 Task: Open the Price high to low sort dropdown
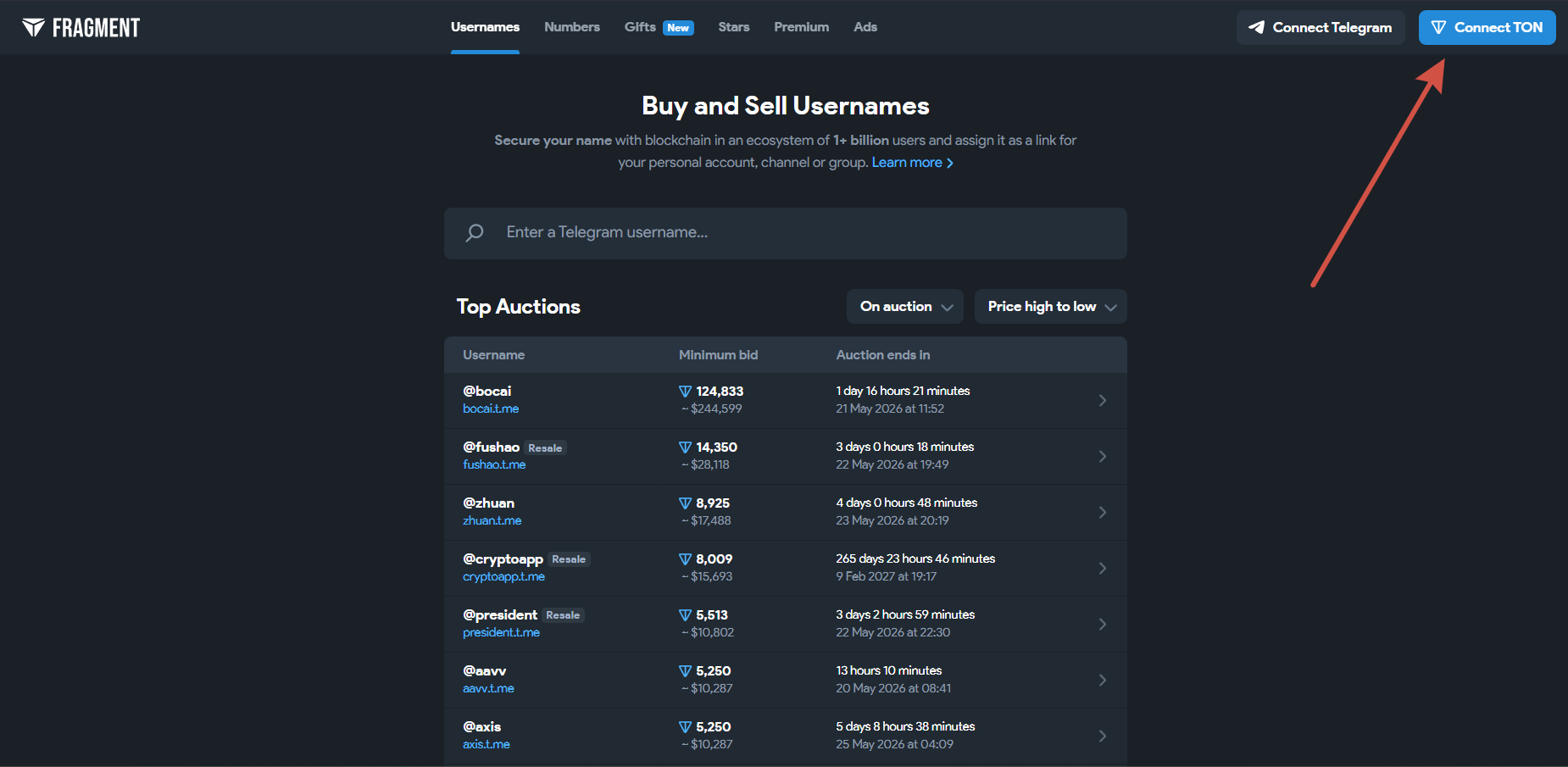coord(1051,307)
